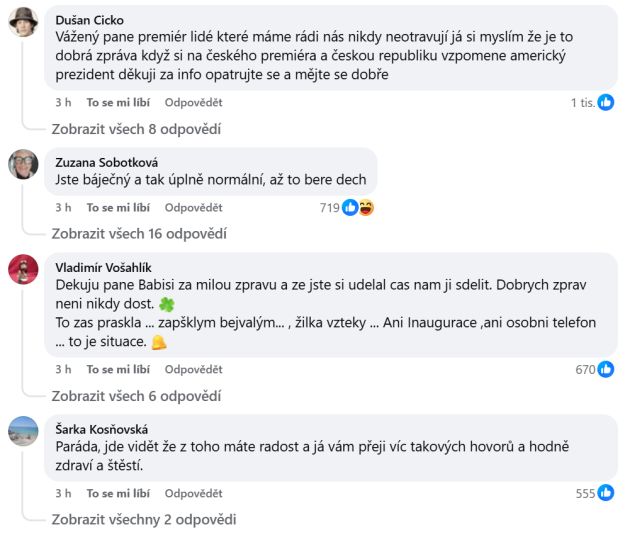Expand 'Zobrazit všechny 2 odpovědi'
The height and width of the screenshot is (537, 640).
(144, 519)
